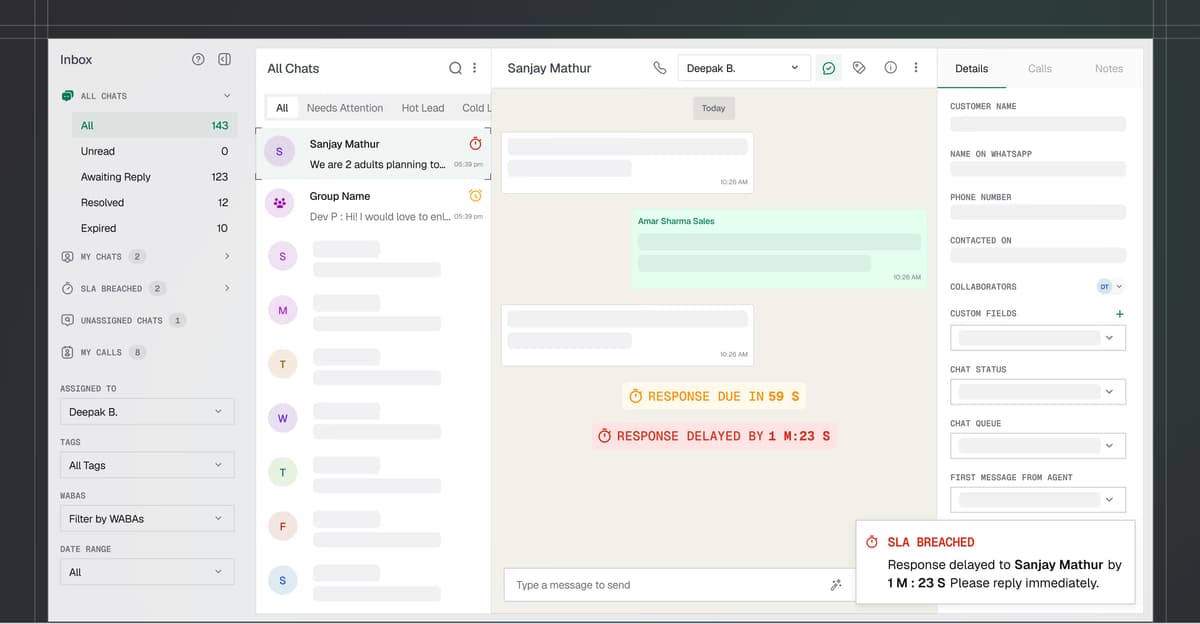Open the Date Range All dropdown

[147, 572]
